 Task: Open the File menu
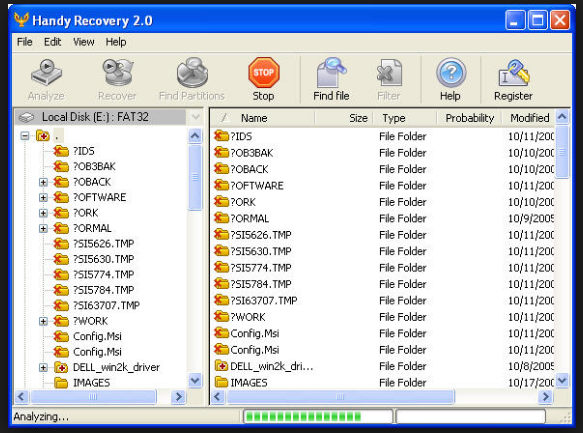(25, 42)
